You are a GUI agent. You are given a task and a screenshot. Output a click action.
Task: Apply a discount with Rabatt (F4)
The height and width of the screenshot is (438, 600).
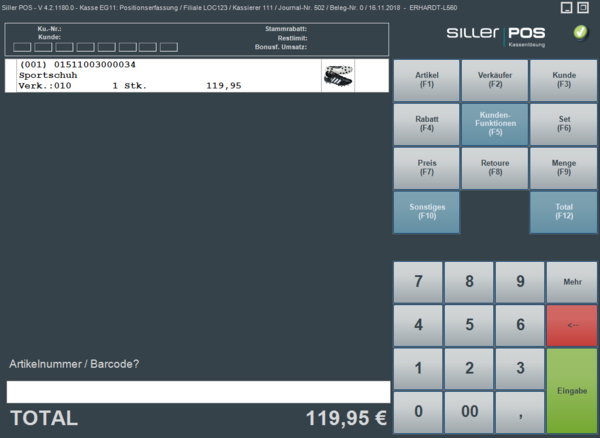pyautogui.click(x=427, y=123)
